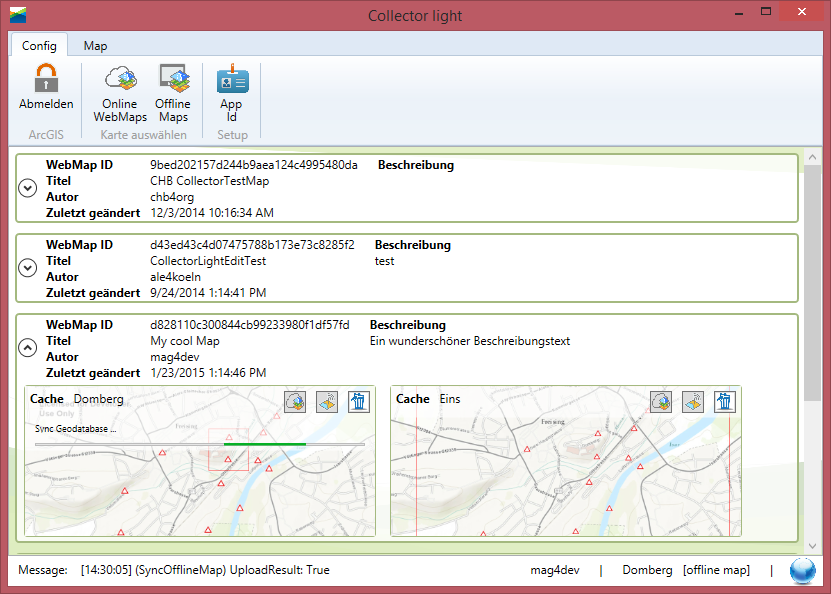
Task: Click the title CollectorLightEditTest
Action: [208, 261]
